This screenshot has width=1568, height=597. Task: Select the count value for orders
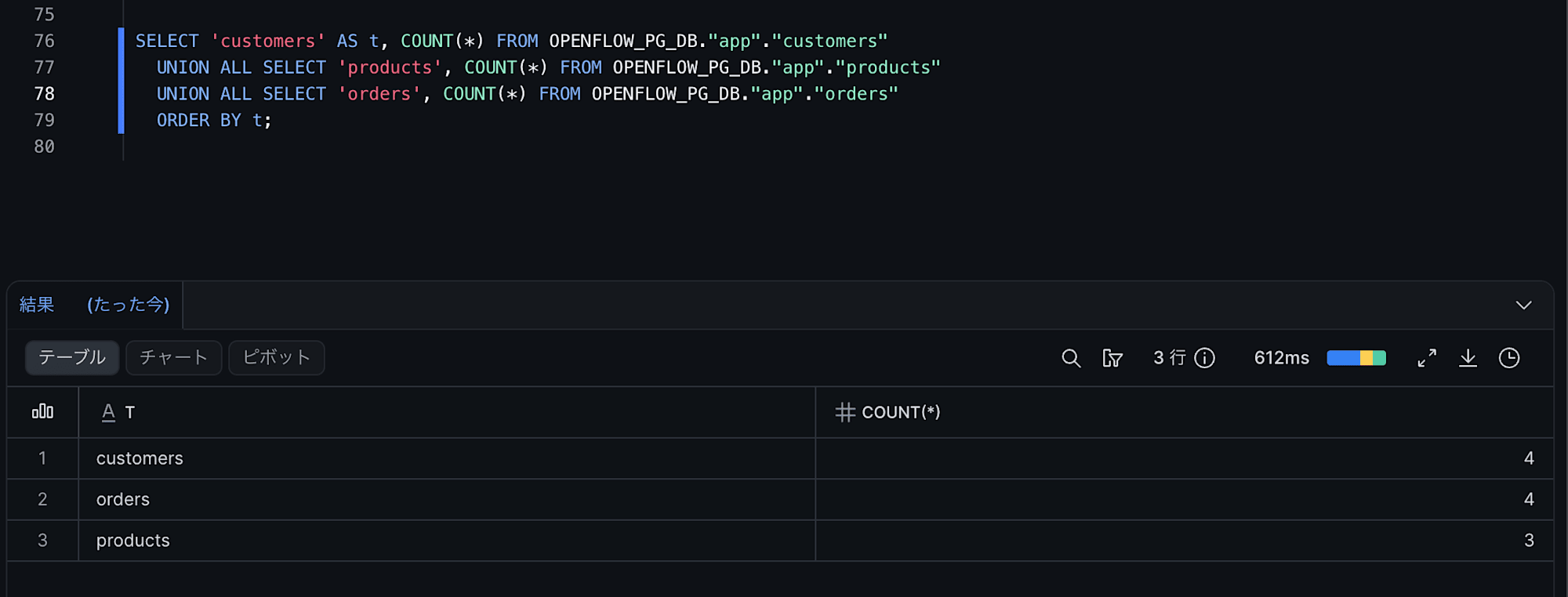click(x=1185, y=499)
